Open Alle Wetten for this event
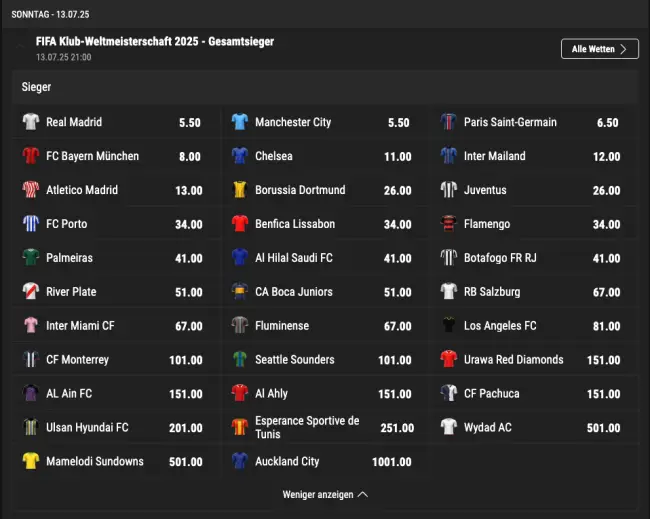650x519 pixels. click(x=599, y=49)
